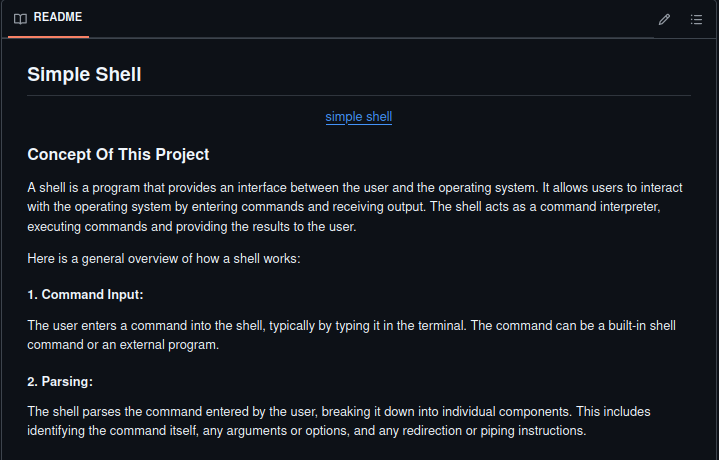Click the "1. Command Input:" subheading

pyautogui.click(x=85, y=295)
